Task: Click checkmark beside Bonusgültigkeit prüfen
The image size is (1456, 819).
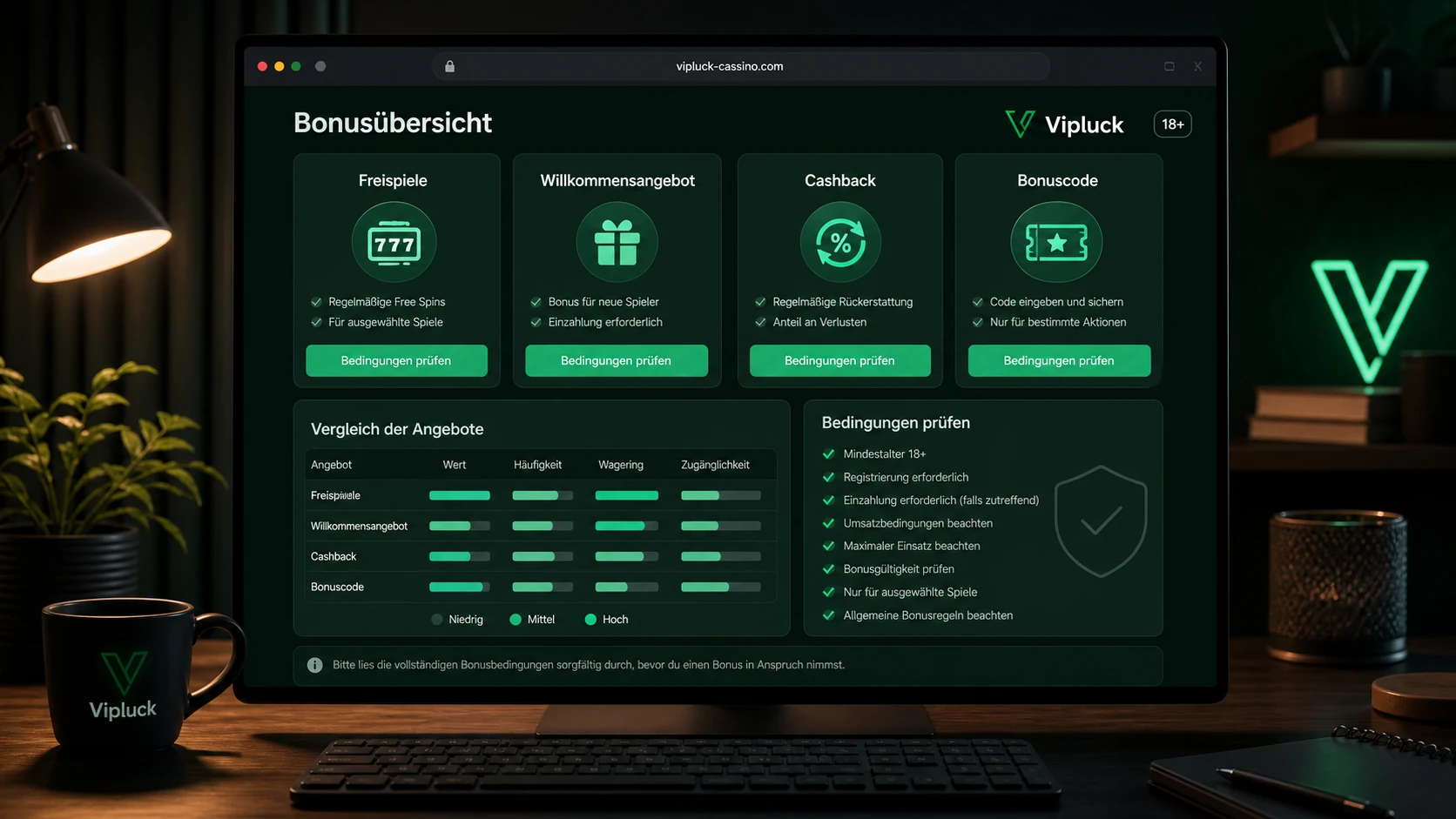Action: [x=828, y=569]
